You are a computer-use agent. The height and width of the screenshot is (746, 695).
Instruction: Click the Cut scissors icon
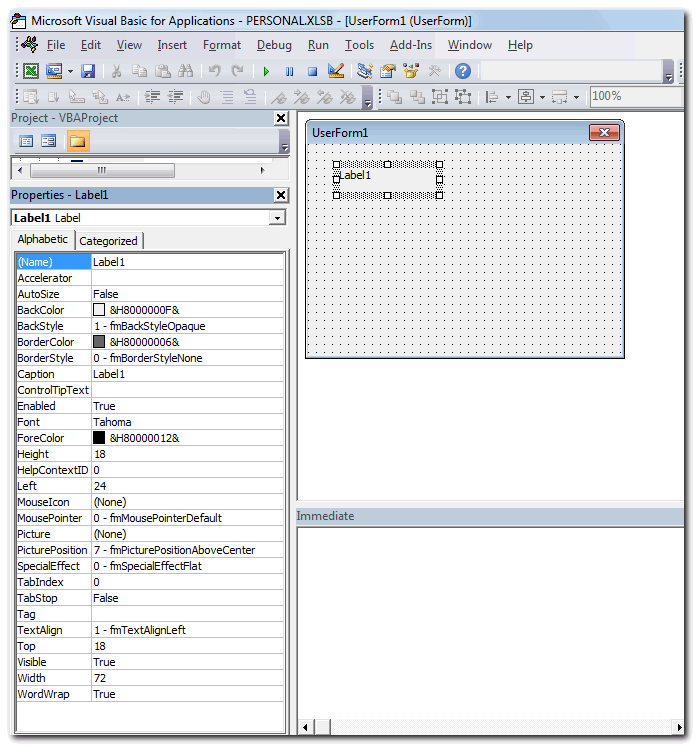pos(117,71)
